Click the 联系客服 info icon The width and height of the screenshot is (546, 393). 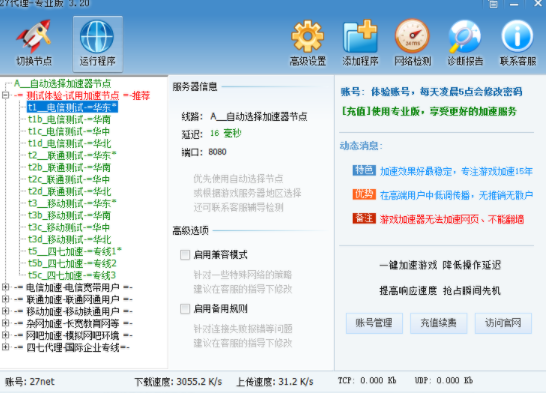coord(517,37)
